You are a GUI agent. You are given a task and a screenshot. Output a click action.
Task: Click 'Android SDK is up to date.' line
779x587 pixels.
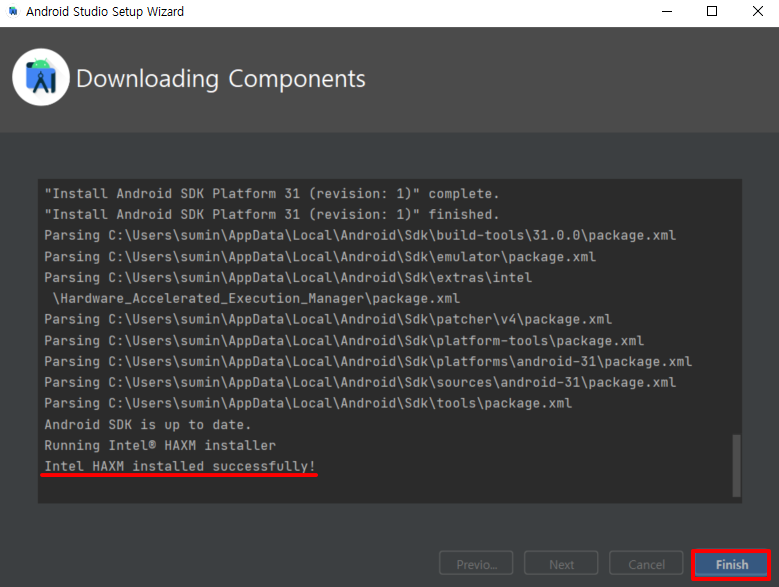click(x=148, y=425)
